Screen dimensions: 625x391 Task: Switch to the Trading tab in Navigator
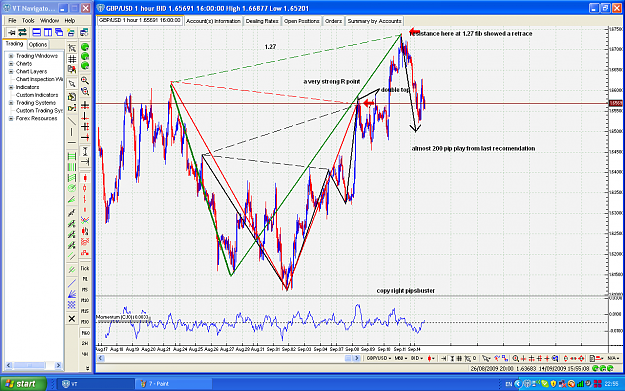click(14, 44)
